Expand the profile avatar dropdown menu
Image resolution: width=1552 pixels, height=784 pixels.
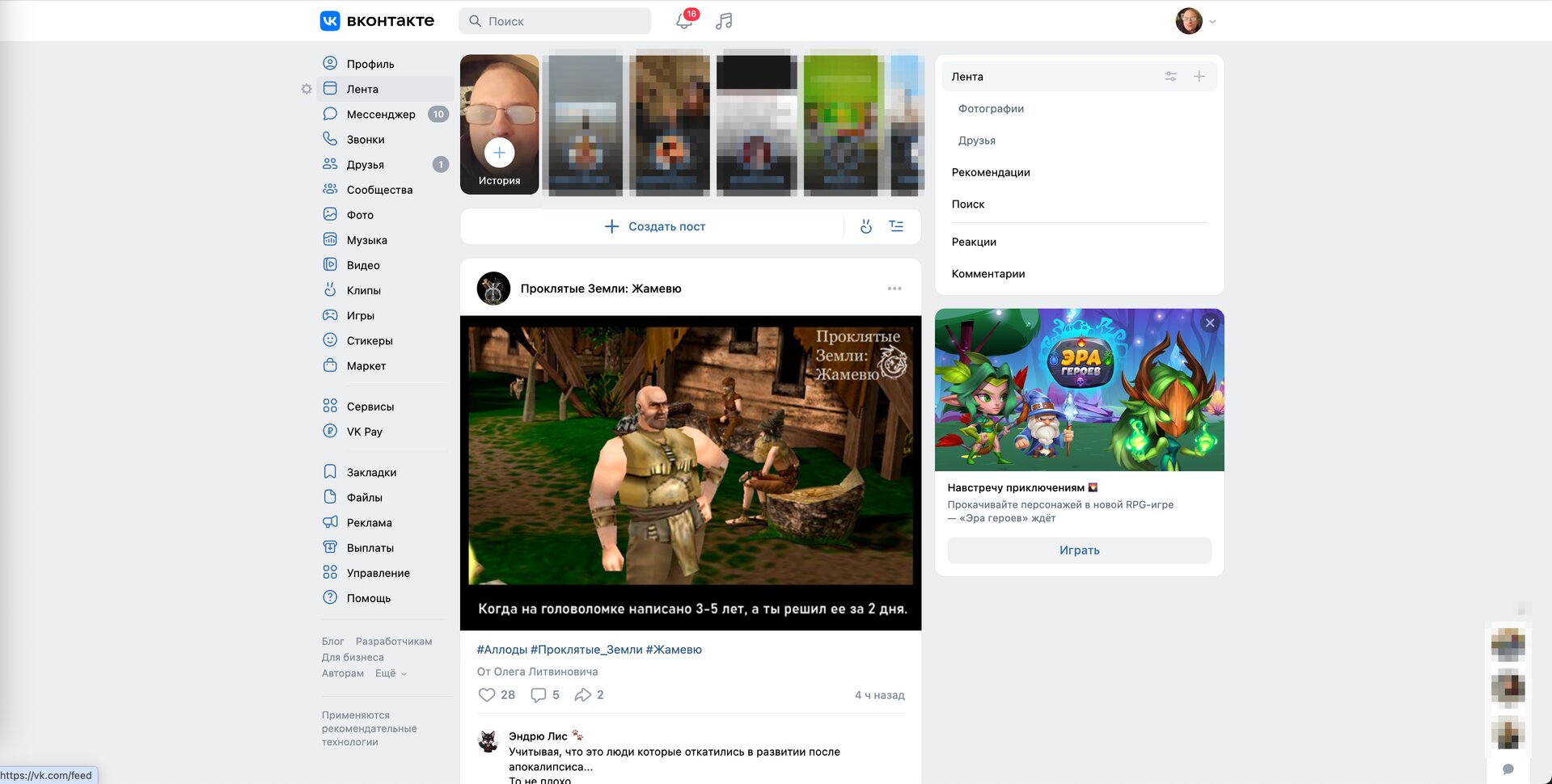[x=1196, y=21]
